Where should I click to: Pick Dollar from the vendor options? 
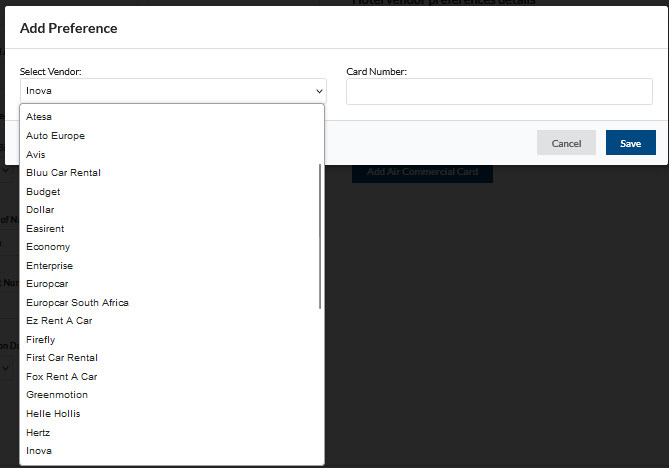[x=172, y=210]
